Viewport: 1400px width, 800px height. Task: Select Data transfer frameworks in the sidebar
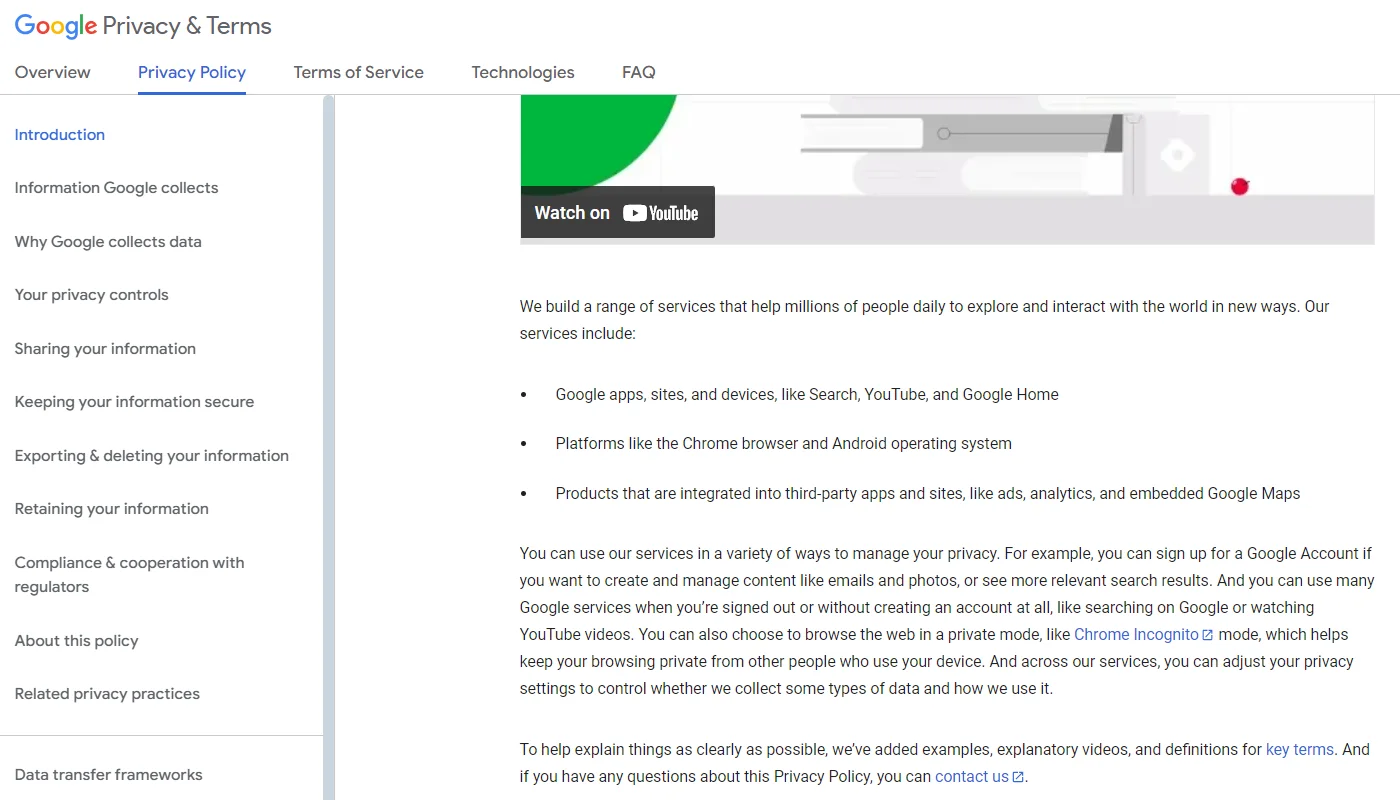click(108, 774)
